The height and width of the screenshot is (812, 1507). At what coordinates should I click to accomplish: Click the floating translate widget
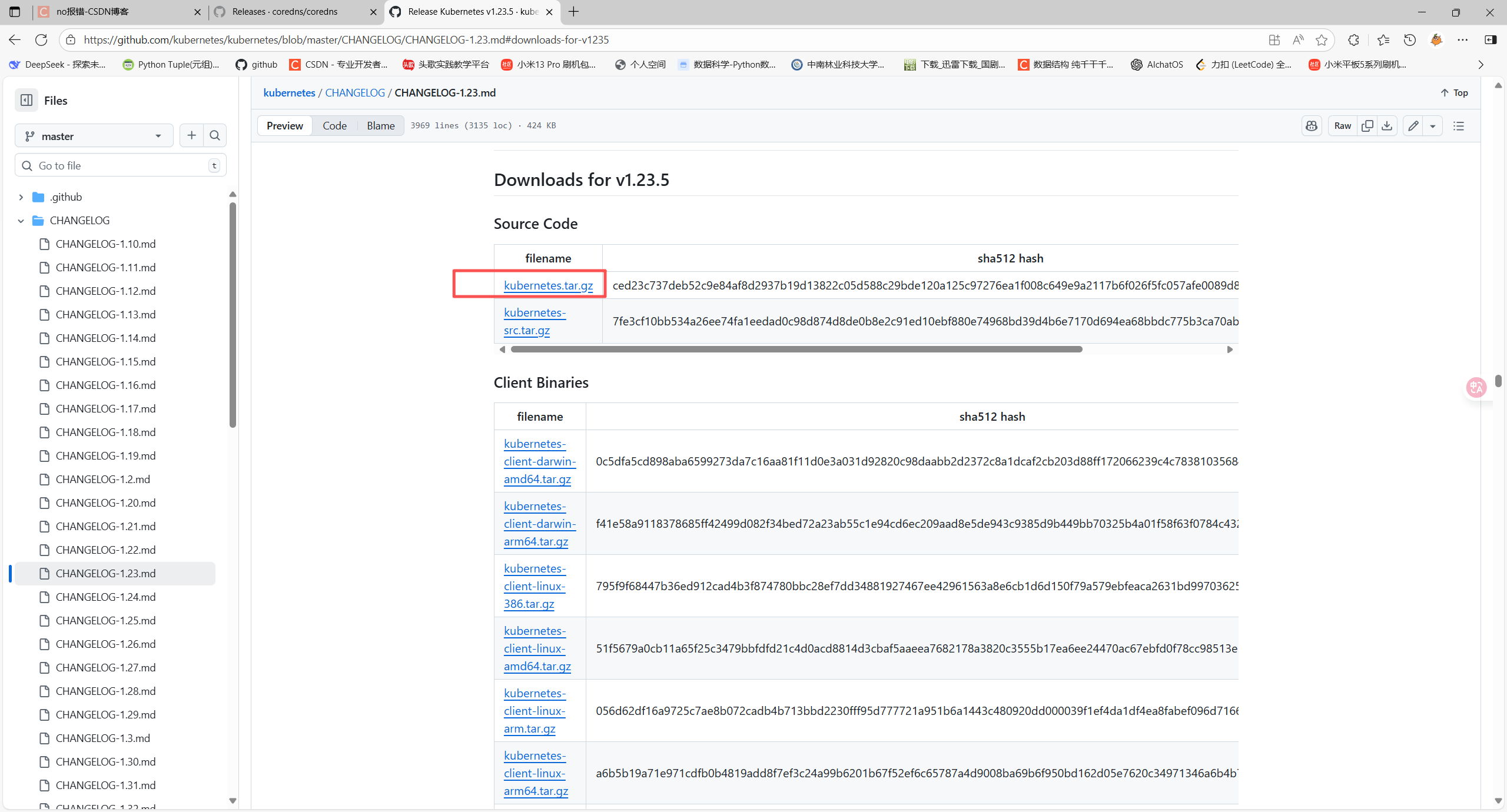[x=1476, y=387]
